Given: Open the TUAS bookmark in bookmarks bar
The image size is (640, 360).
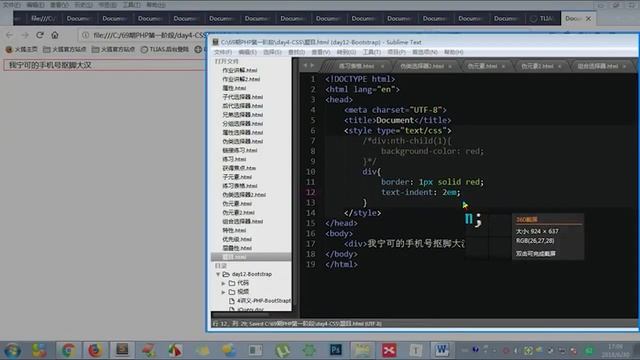Looking at the screenshot, I should pyautogui.click(x=165, y=49).
